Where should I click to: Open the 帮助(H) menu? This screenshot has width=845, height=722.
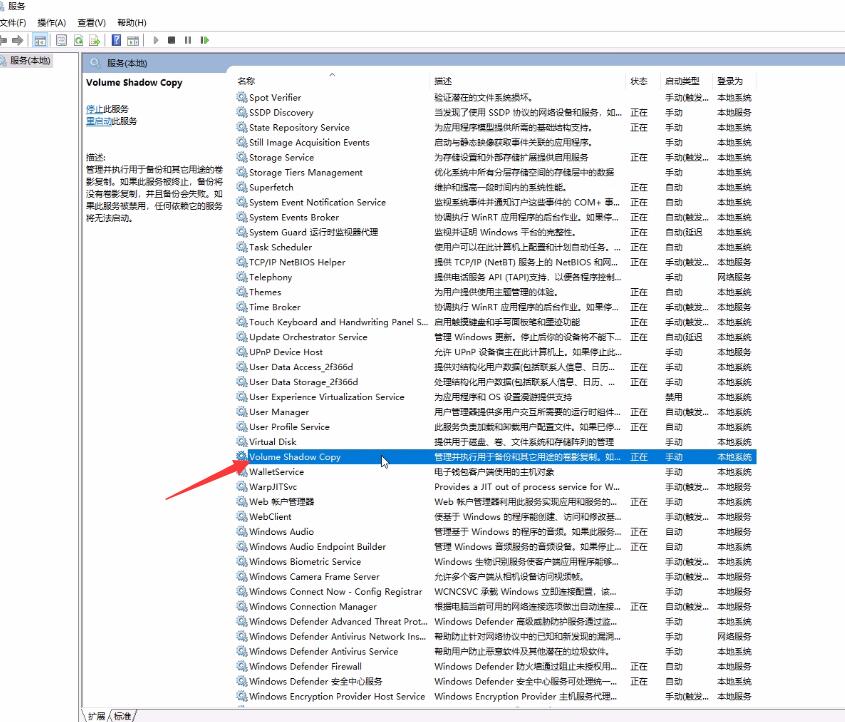[131, 23]
